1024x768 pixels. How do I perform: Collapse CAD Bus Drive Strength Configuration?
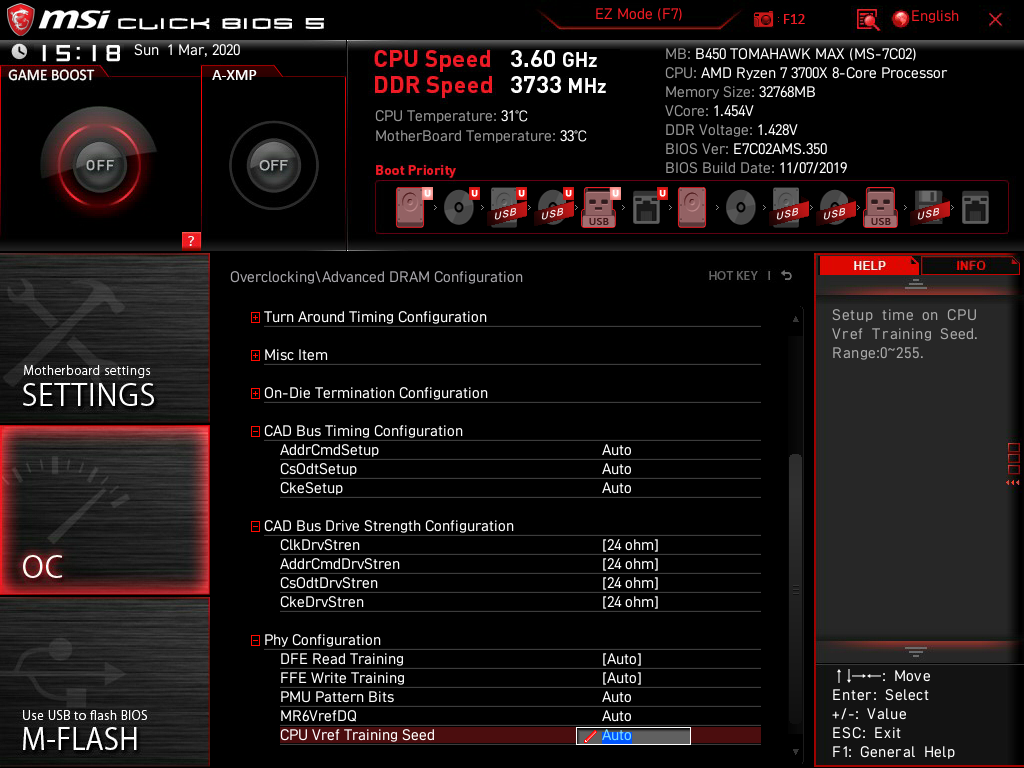[255, 526]
